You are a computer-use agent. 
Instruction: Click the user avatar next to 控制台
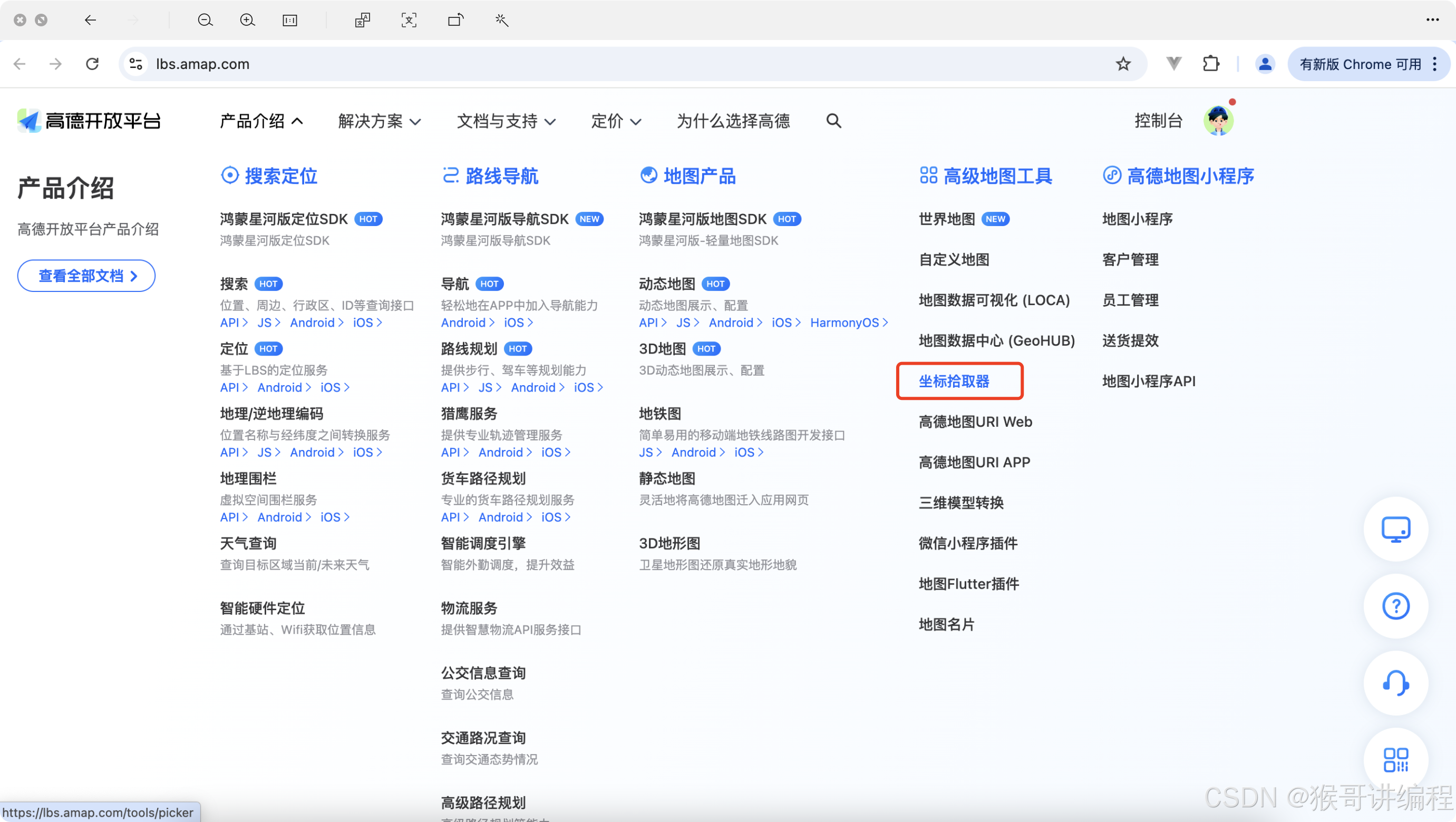(1218, 120)
